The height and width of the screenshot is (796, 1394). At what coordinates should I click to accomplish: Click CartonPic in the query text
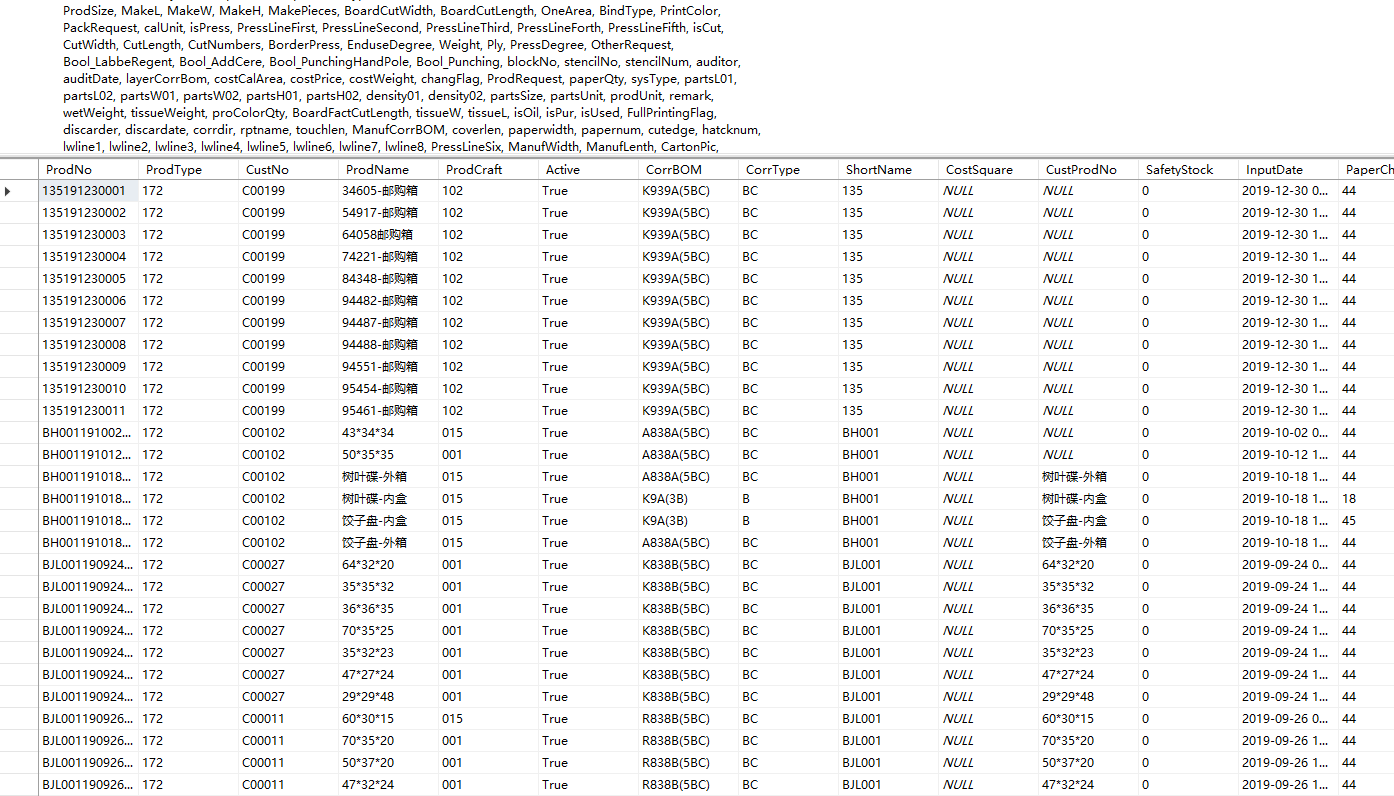(x=690, y=147)
